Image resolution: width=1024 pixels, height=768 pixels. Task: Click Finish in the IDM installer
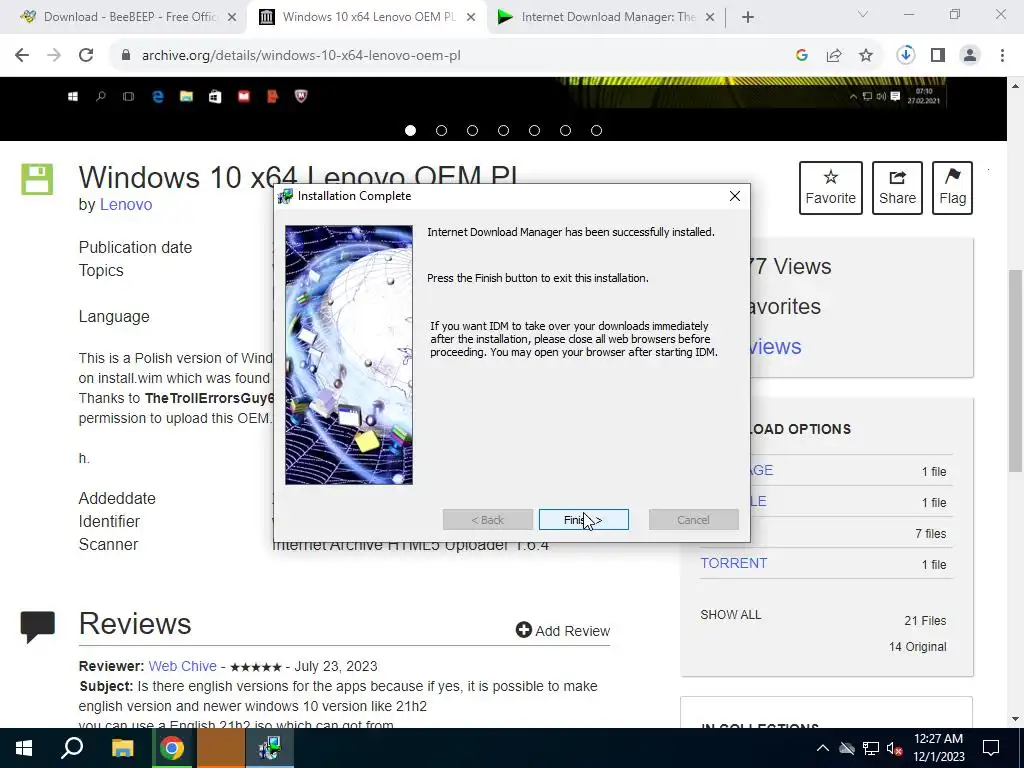coord(583,520)
